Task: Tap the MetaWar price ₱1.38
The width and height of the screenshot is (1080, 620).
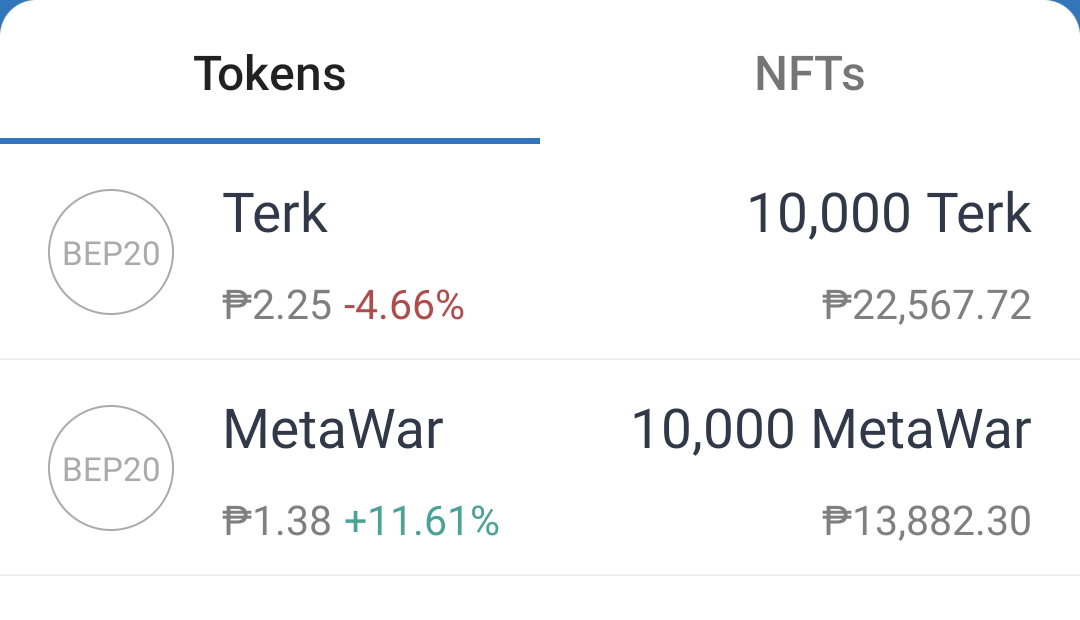Action: [277, 521]
